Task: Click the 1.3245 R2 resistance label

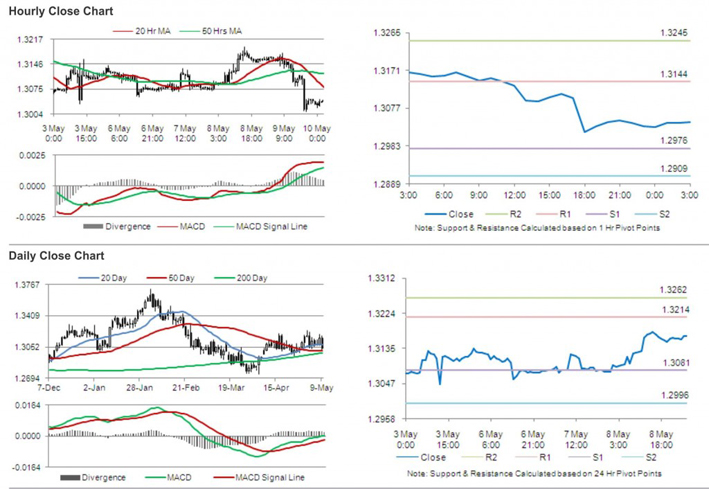Action: click(673, 34)
